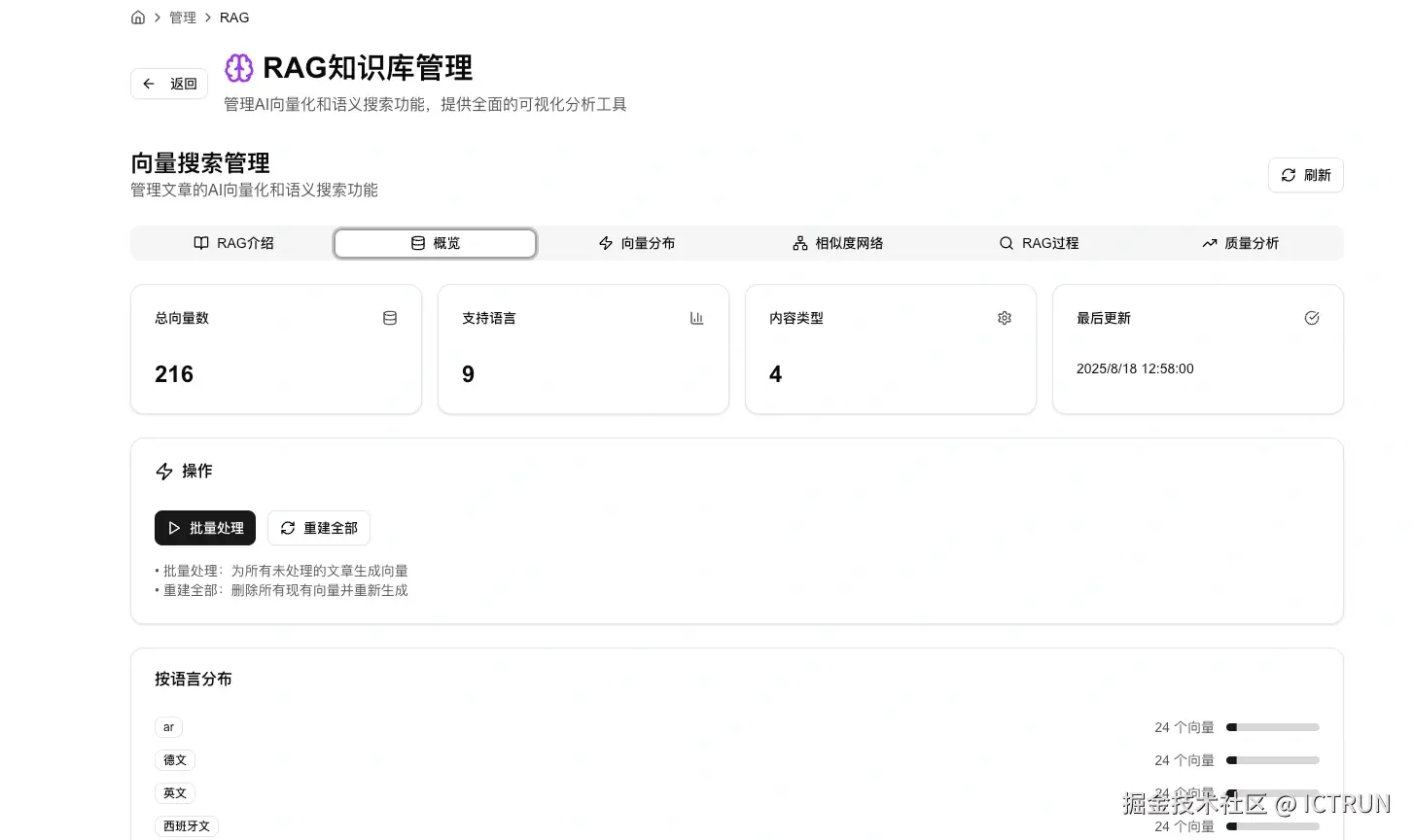The image size is (1414, 840).
Task: Click the home icon in breadcrumb
Action: [x=138, y=17]
